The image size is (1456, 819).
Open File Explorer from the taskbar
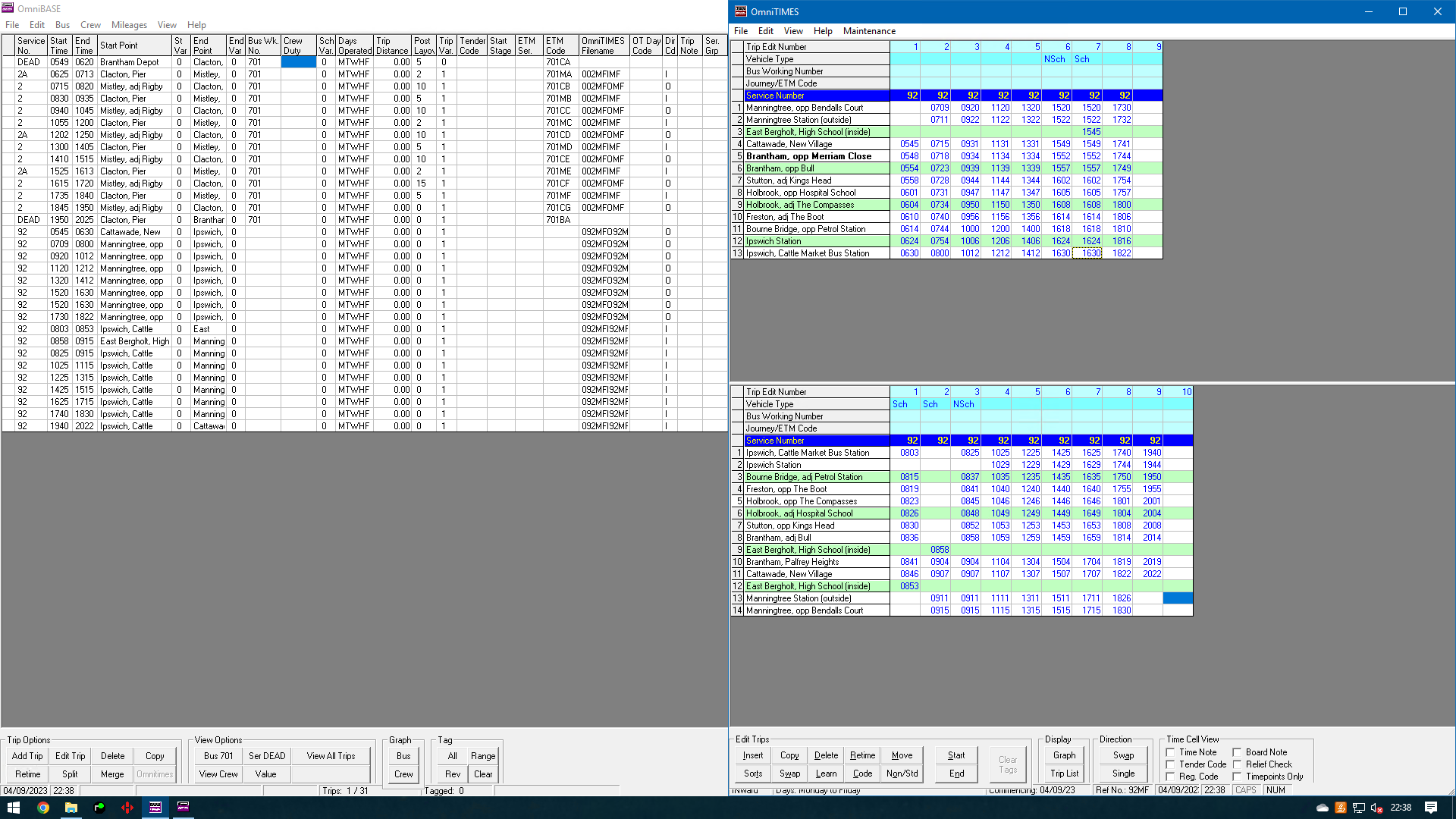click(x=71, y=808)
